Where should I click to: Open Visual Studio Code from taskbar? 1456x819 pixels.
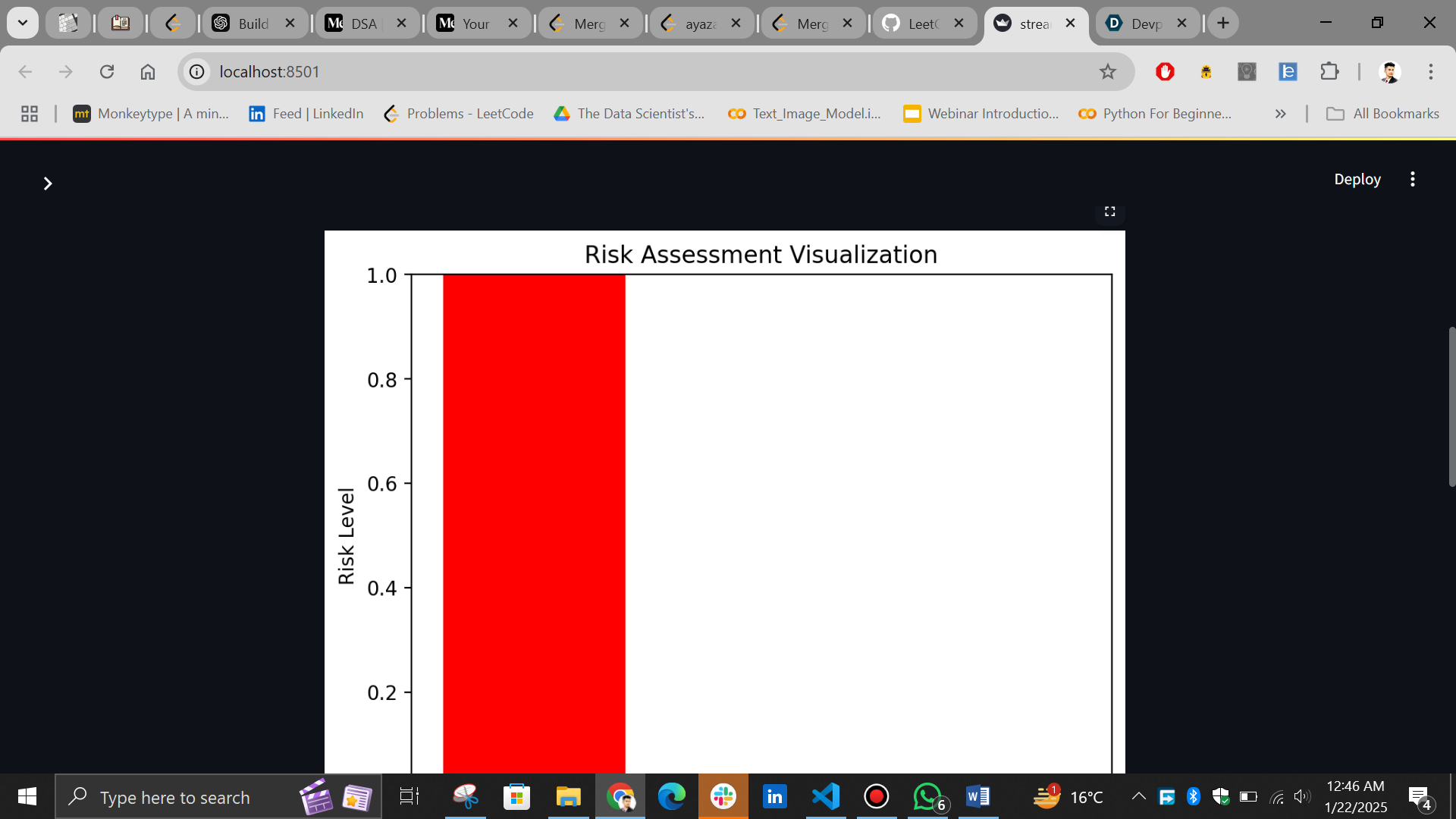[825, 796]
